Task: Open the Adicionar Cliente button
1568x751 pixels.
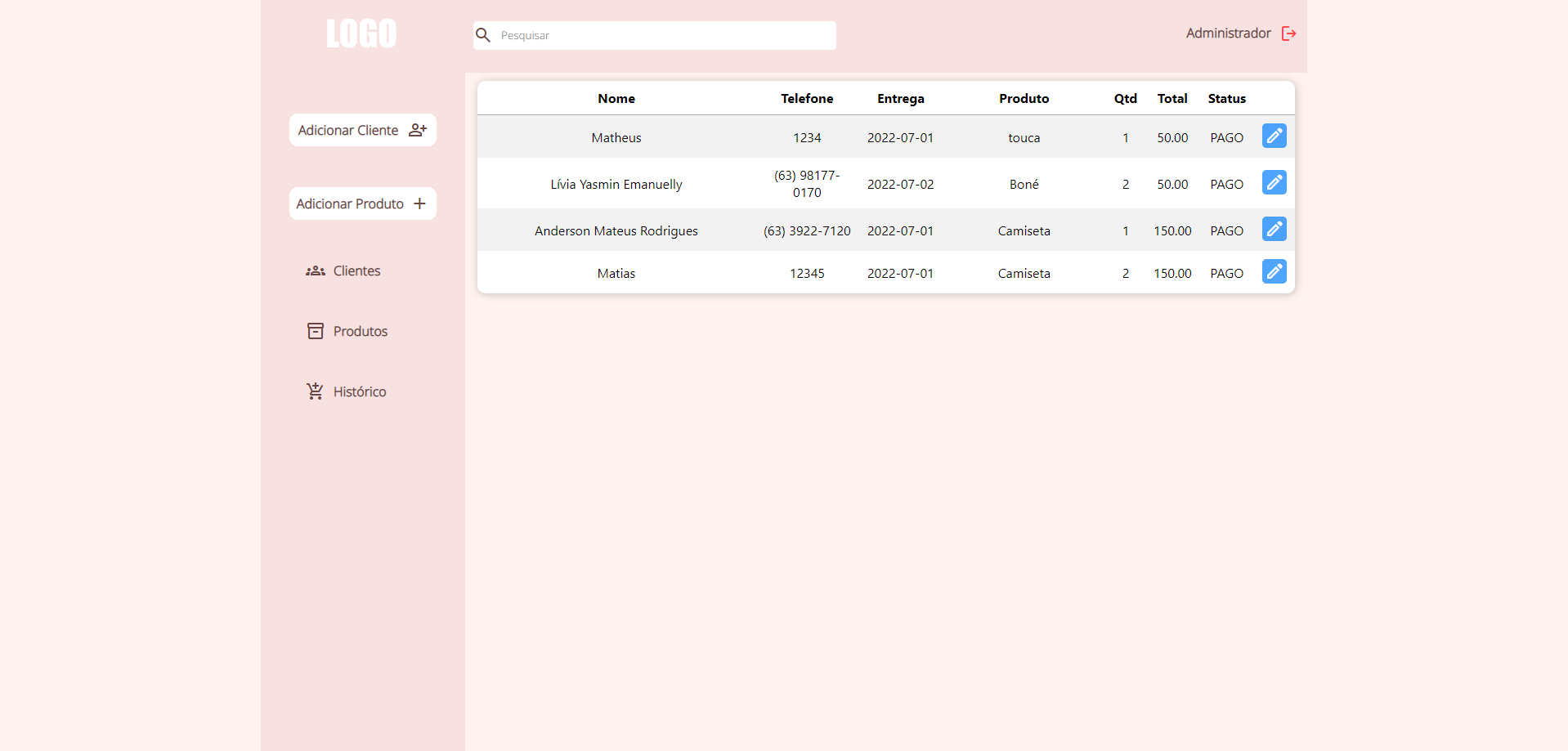Action: 363,130
